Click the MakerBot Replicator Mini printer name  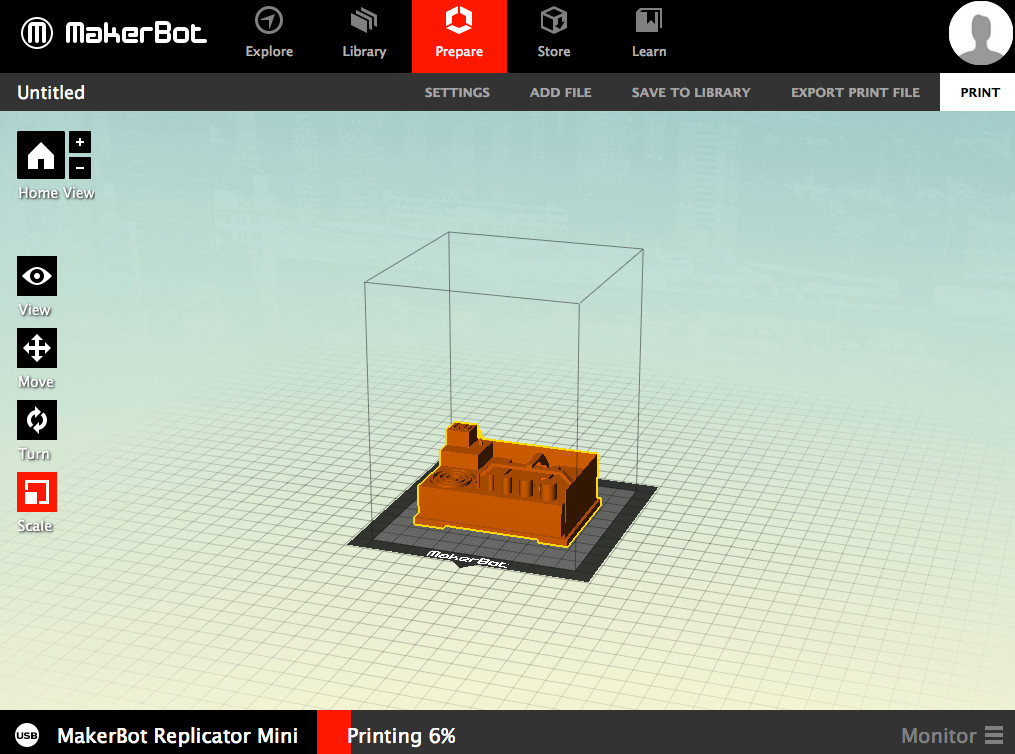point(177,736)
